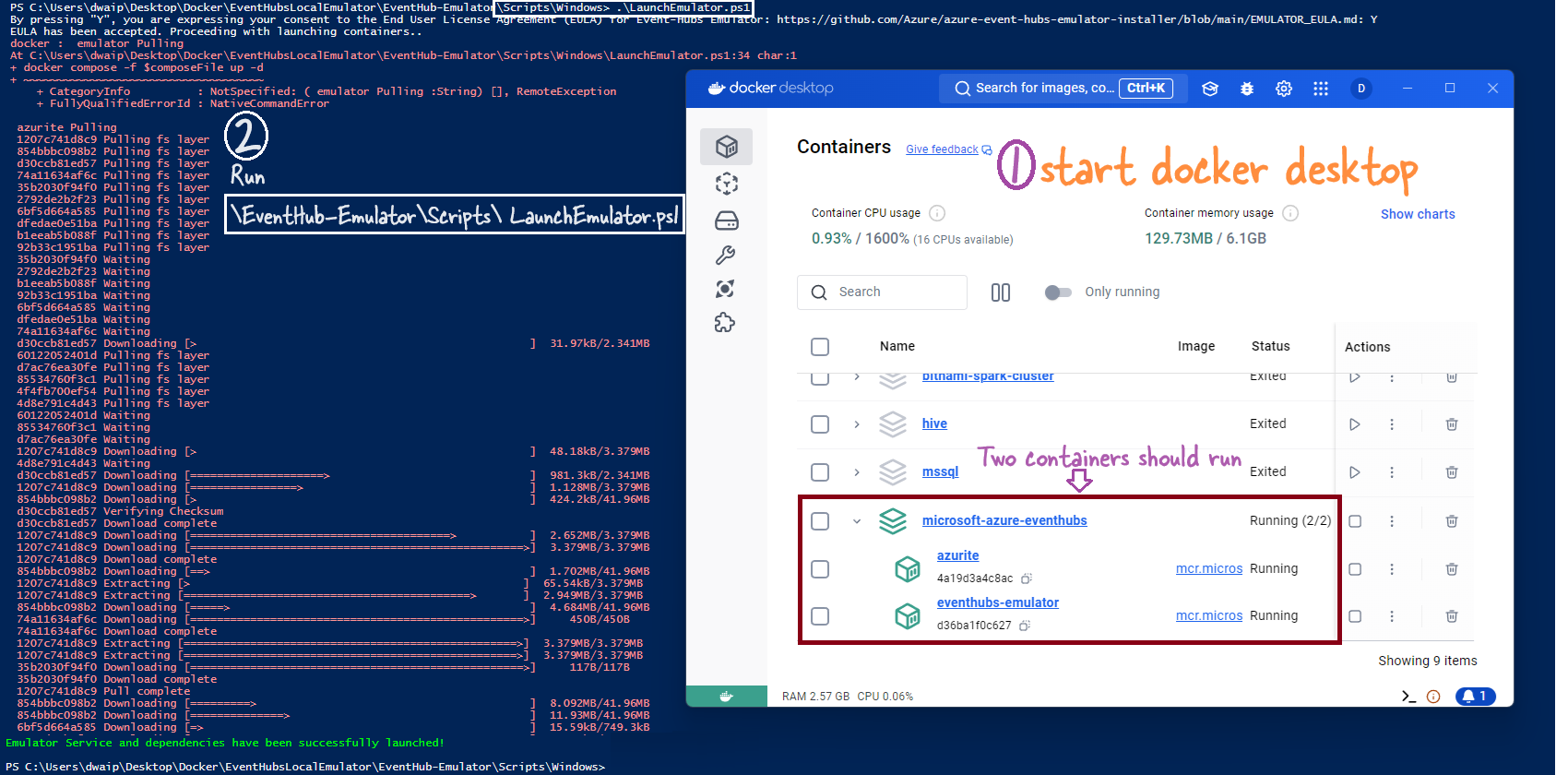Start the mssql container stack
This screenshot has width=1568, height=775.
[1355, 472]
